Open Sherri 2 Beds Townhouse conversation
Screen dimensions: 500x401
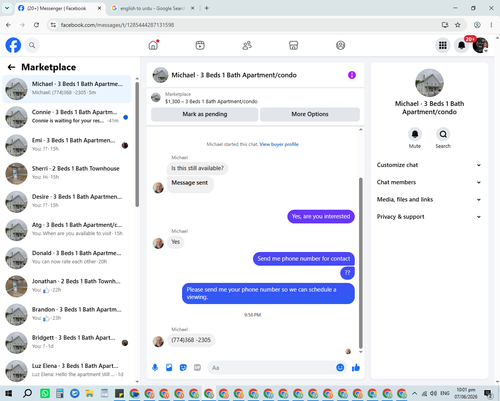pos(67,174)
